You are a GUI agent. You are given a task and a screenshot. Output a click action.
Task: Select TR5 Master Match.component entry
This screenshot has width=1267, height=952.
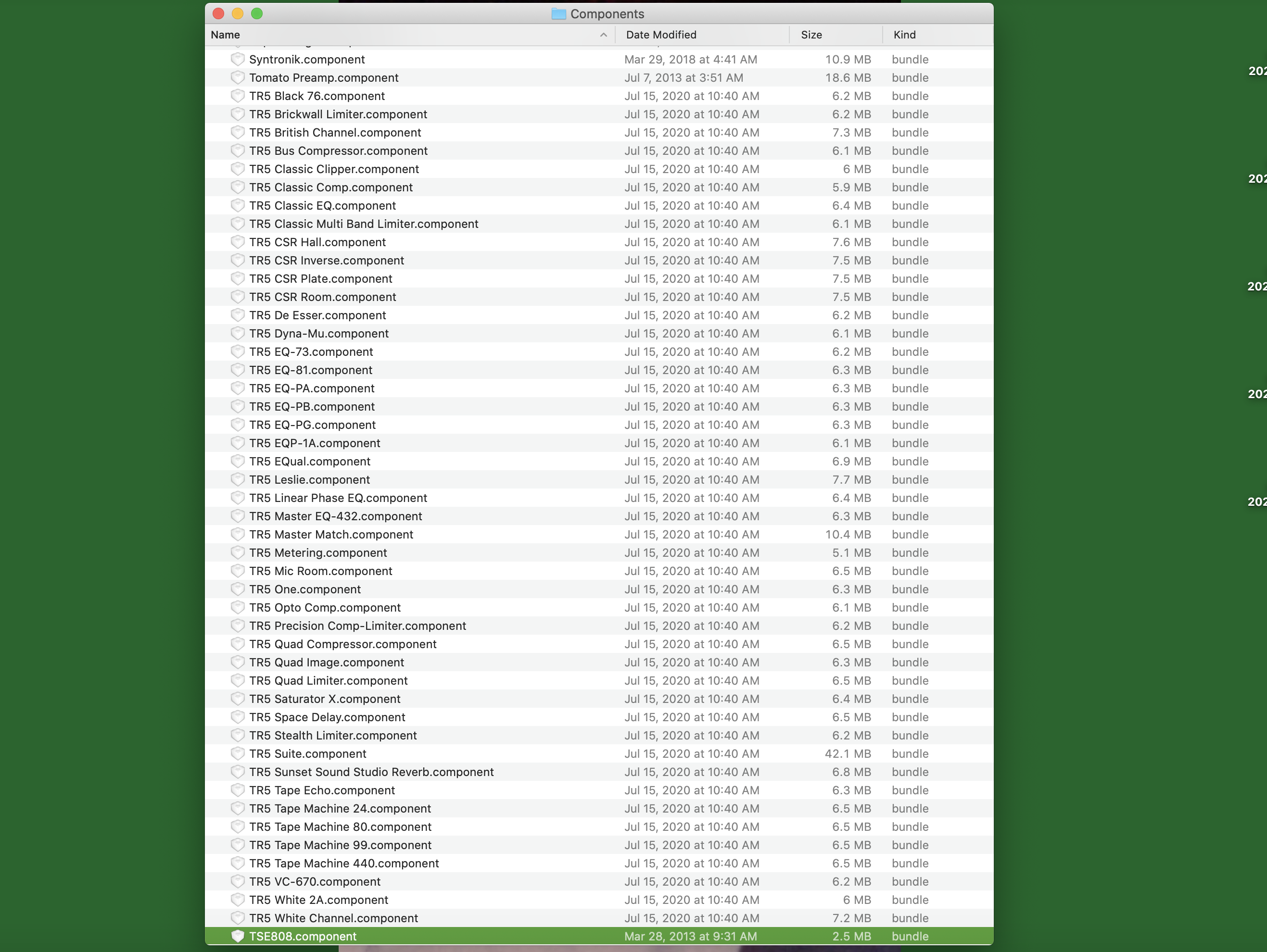click(331, 534)
